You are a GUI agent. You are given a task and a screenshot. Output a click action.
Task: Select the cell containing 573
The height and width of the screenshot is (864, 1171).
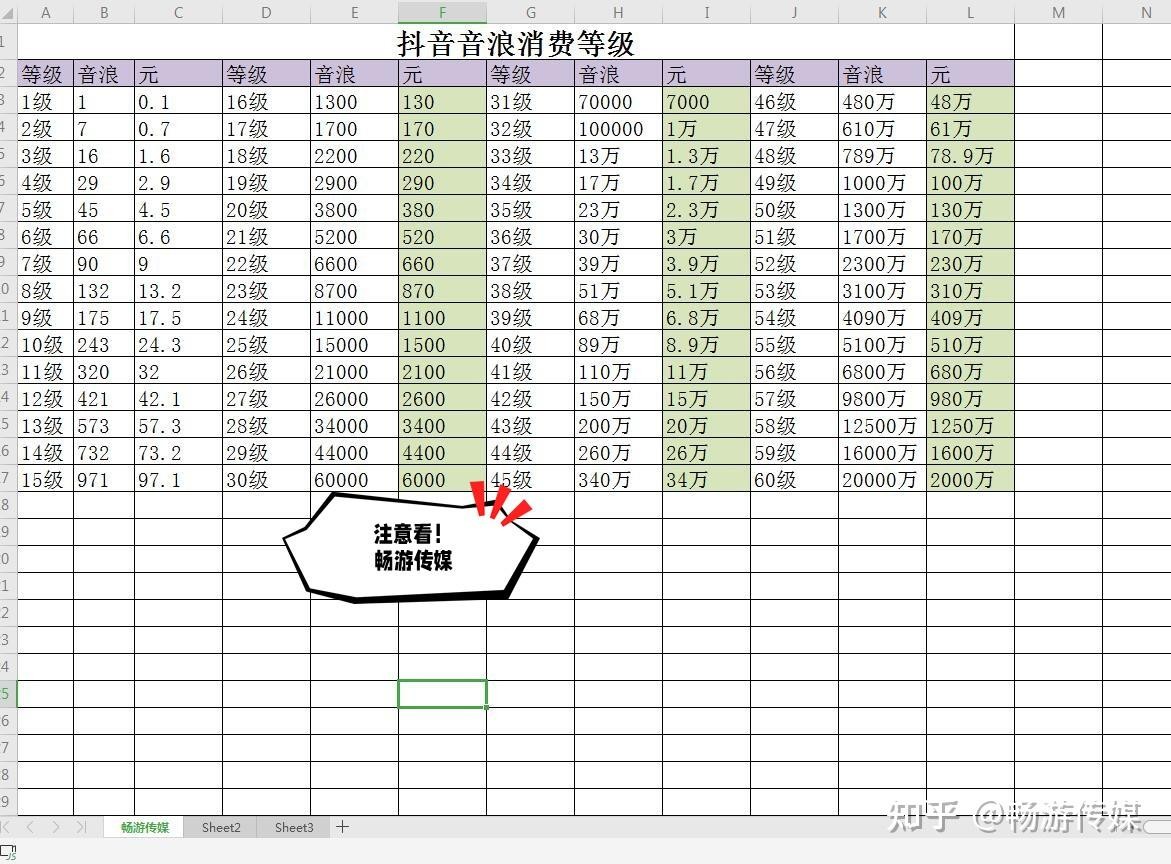click(x=104, y=425)
